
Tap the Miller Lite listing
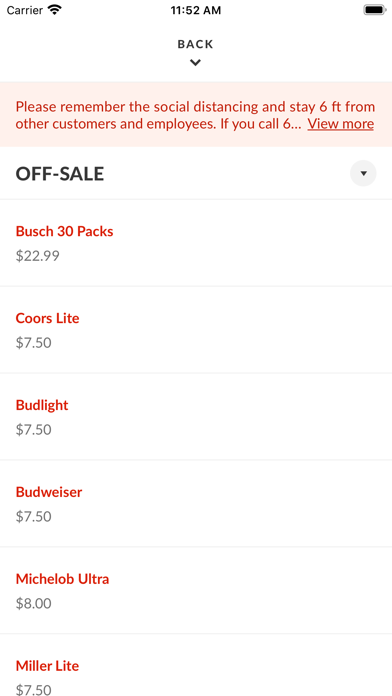196,666
